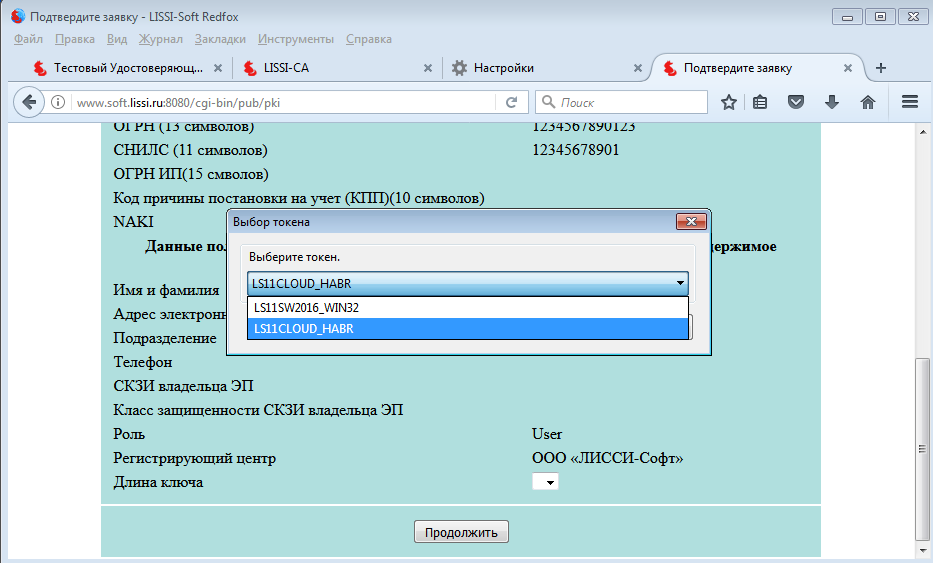
Task: Open the Инструменты menu
Action: [x=296, y=39]
